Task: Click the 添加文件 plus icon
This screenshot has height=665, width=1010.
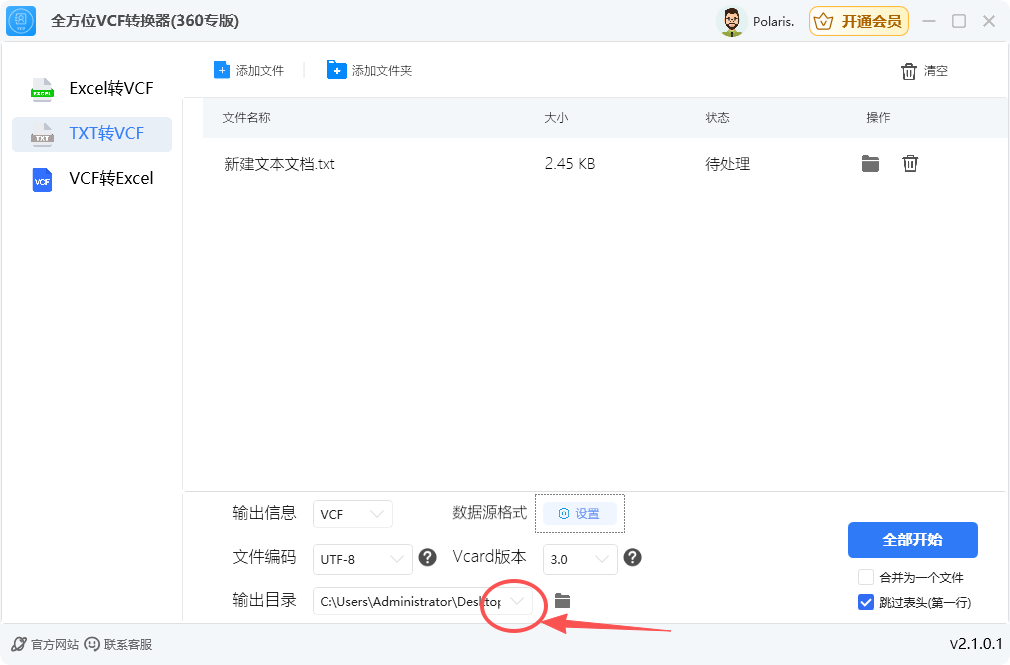Action: pyautogui.click(x=220, y=69)
